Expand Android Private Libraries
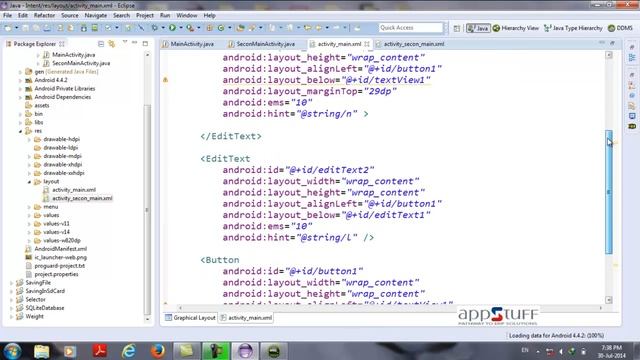The width and height of the screenshot is (640, 360). (x=20, y=89)
